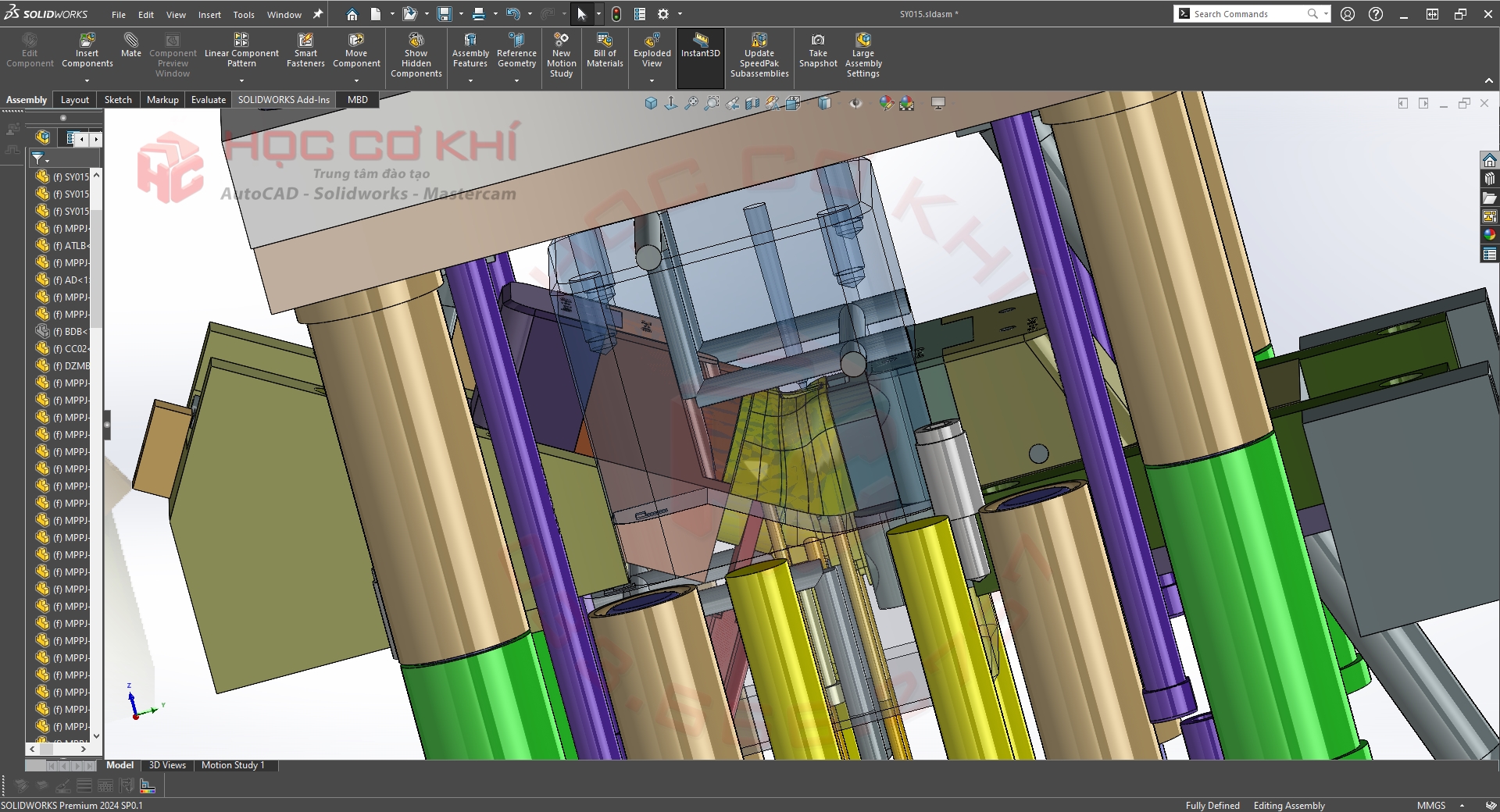Switch to the Motion Study 1 tab
This screenshot has width=1500, height=812.
(233, 765)
